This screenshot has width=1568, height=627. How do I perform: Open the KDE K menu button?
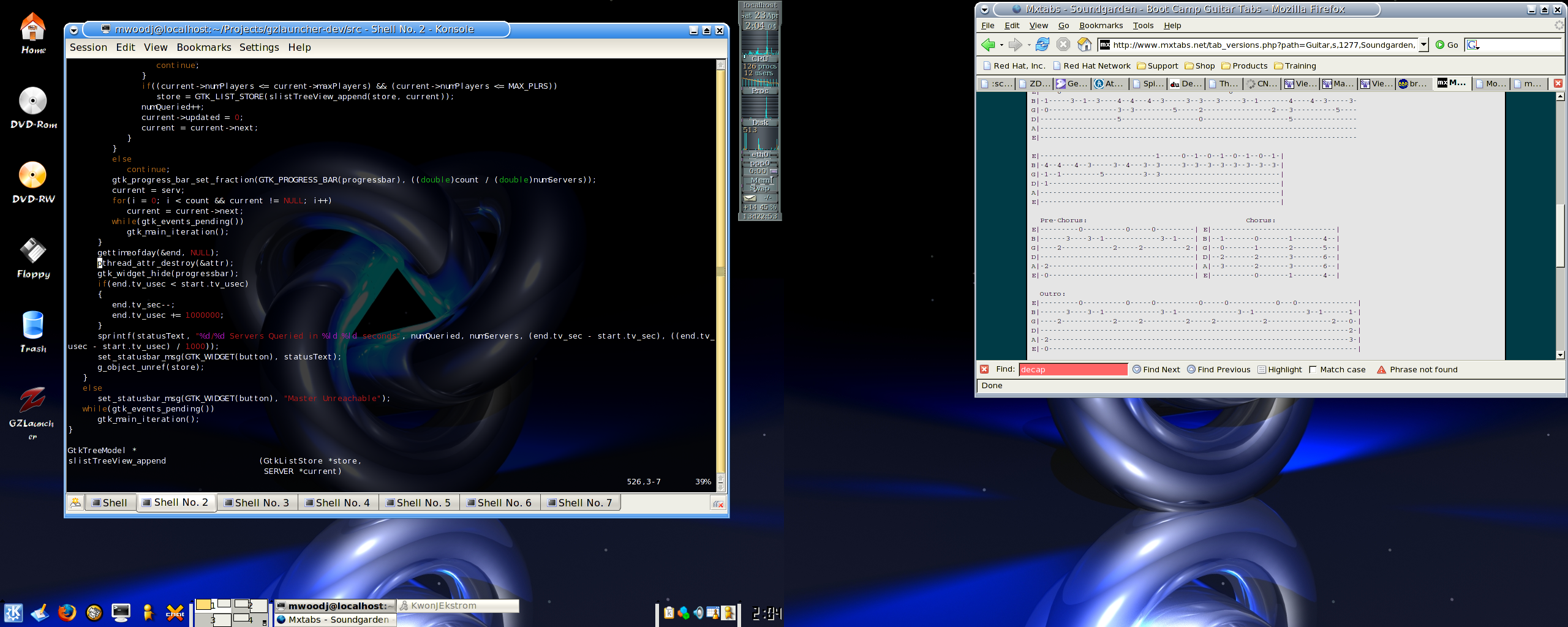(x=13, y=612)
